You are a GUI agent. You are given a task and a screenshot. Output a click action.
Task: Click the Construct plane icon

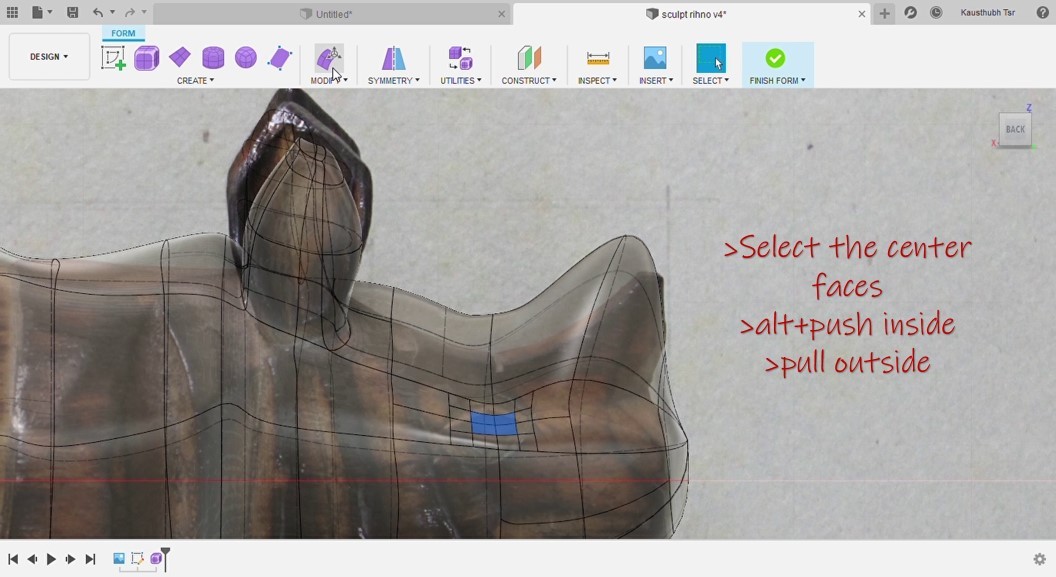pyautogui.click(x=529, y=58)
